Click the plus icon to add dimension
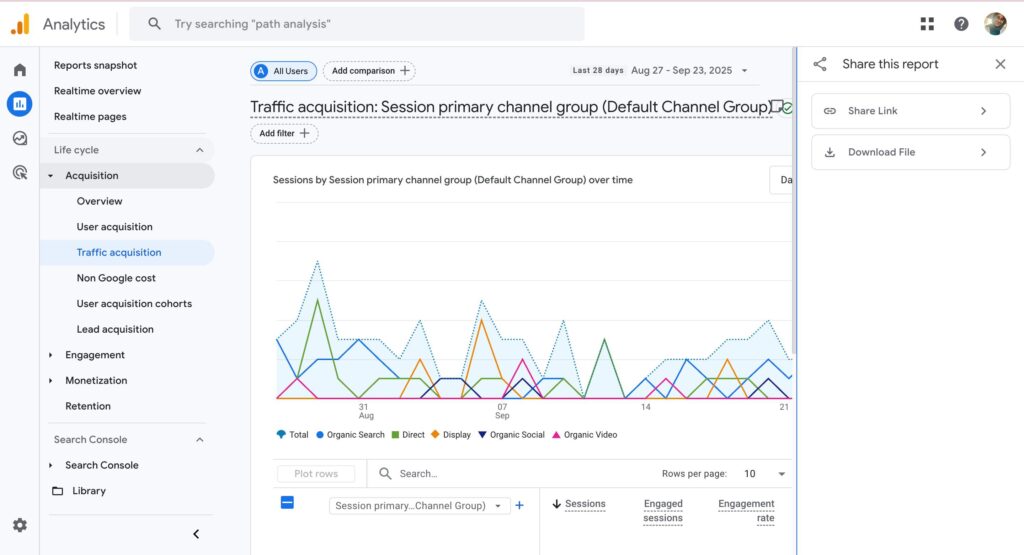This screenshot has width=1024, height=555. tap(519, 505)
